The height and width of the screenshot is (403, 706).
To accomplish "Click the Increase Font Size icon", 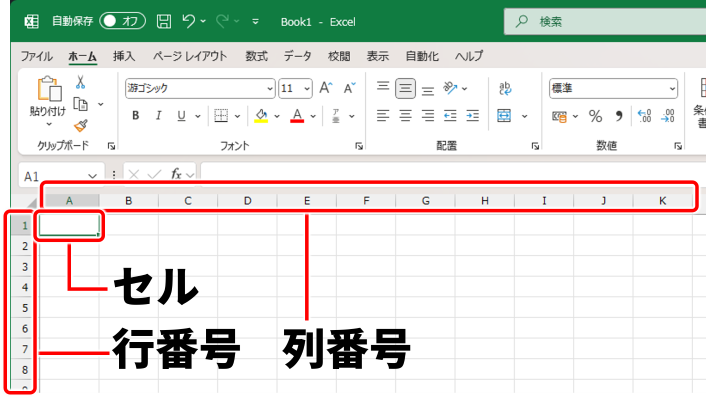I will (326, 88).
